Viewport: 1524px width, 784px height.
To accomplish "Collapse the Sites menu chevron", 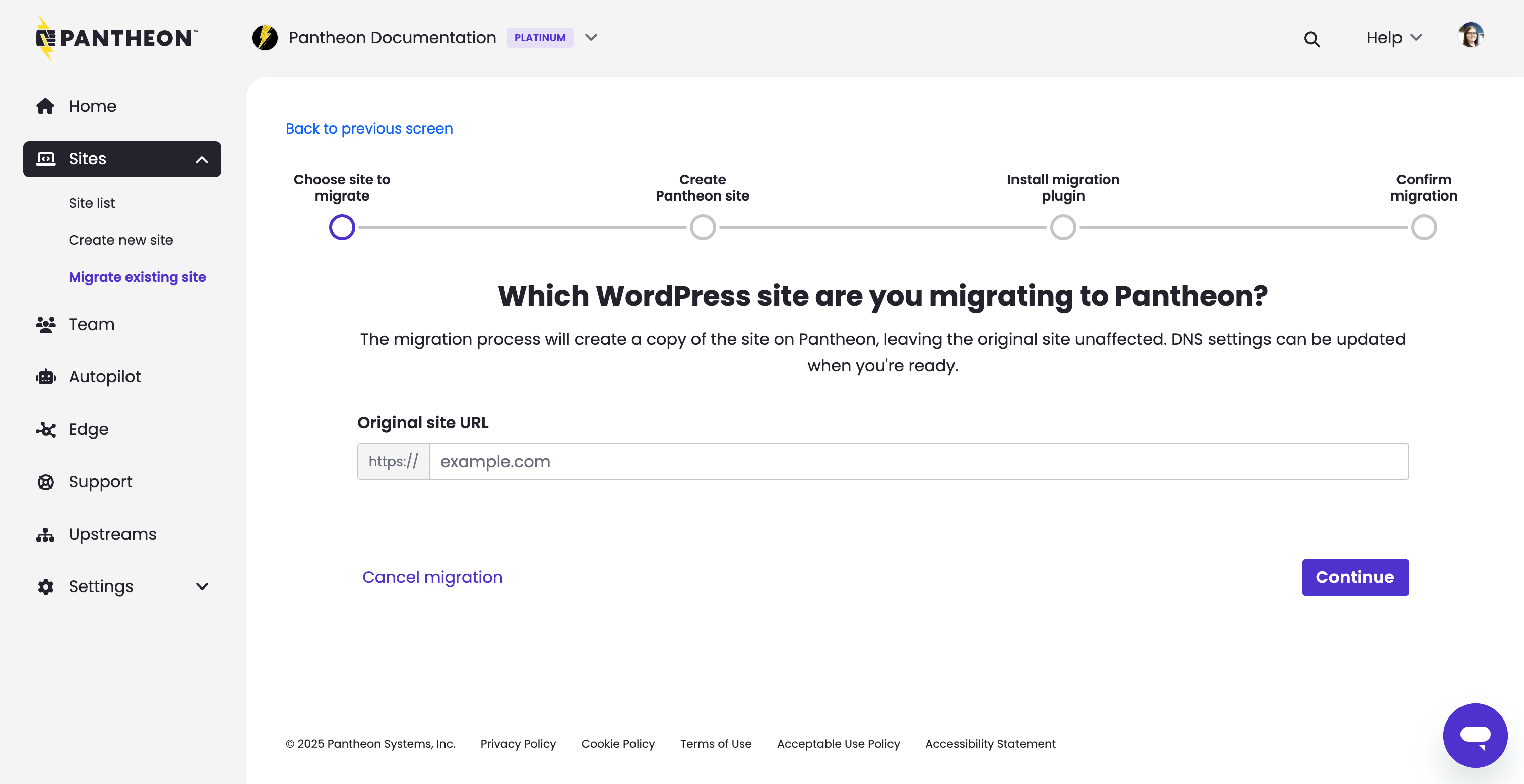I will (x=202, y=160).
